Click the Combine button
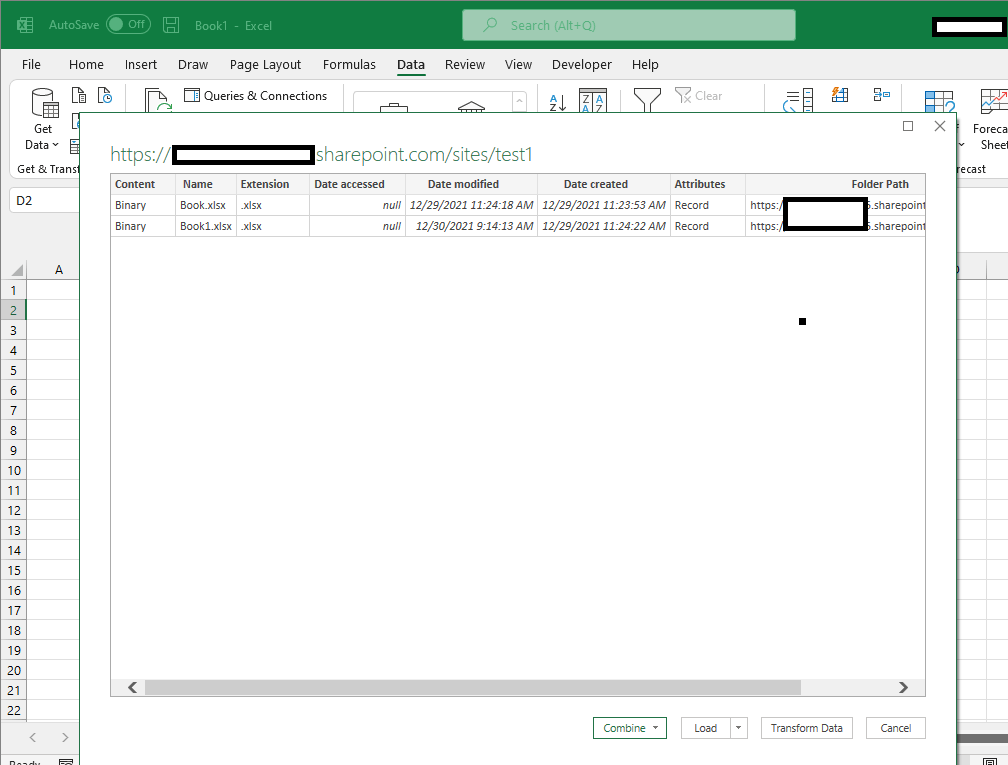Screen dimensions: 1008x765 tap(623, 728)
